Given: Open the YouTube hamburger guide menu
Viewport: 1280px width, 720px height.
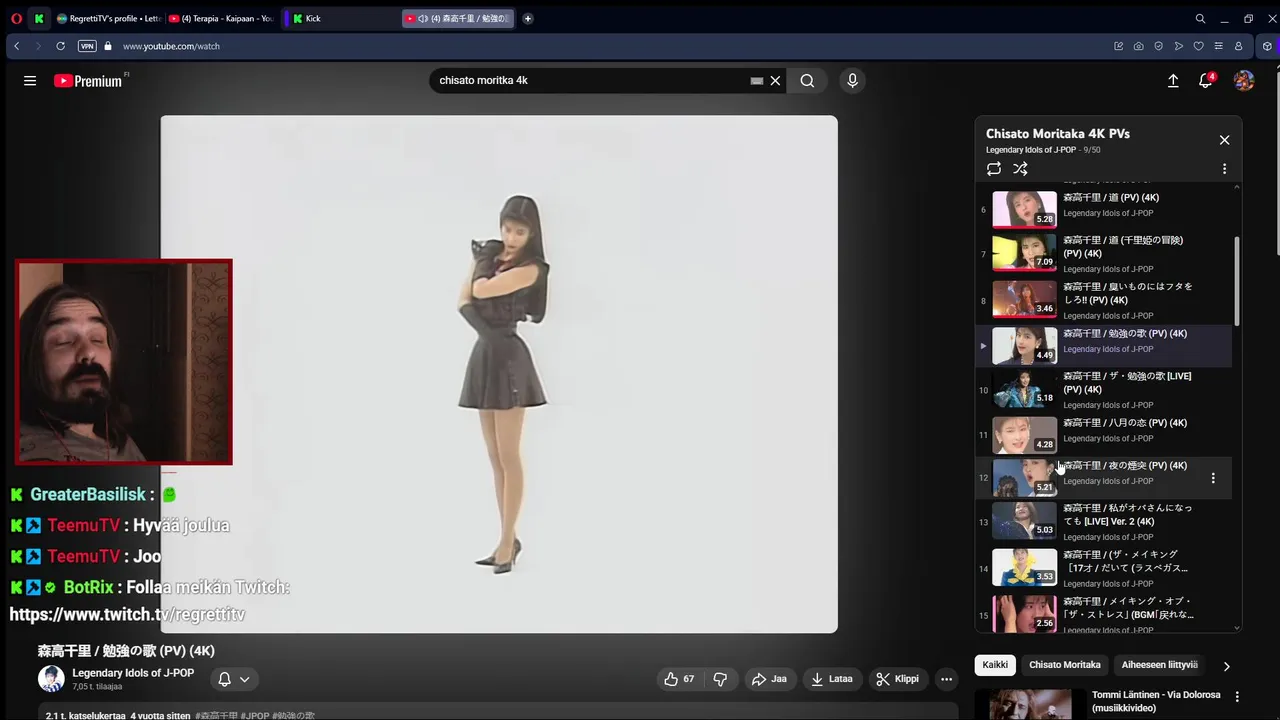Looking at the screenshot, I should coord(30,81).
